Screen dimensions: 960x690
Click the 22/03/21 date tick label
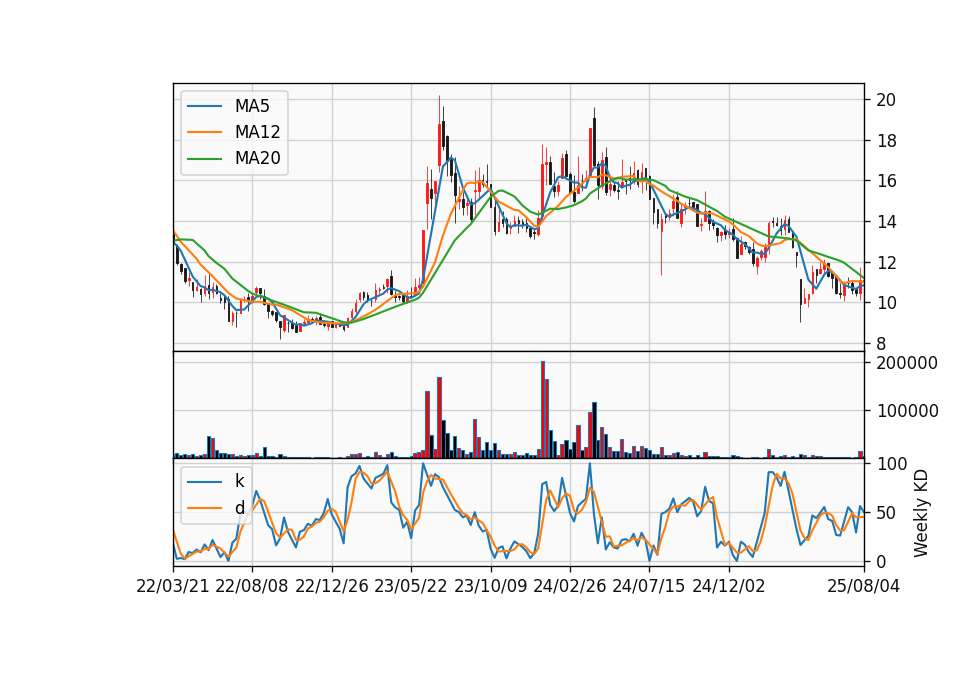(173, 586)
